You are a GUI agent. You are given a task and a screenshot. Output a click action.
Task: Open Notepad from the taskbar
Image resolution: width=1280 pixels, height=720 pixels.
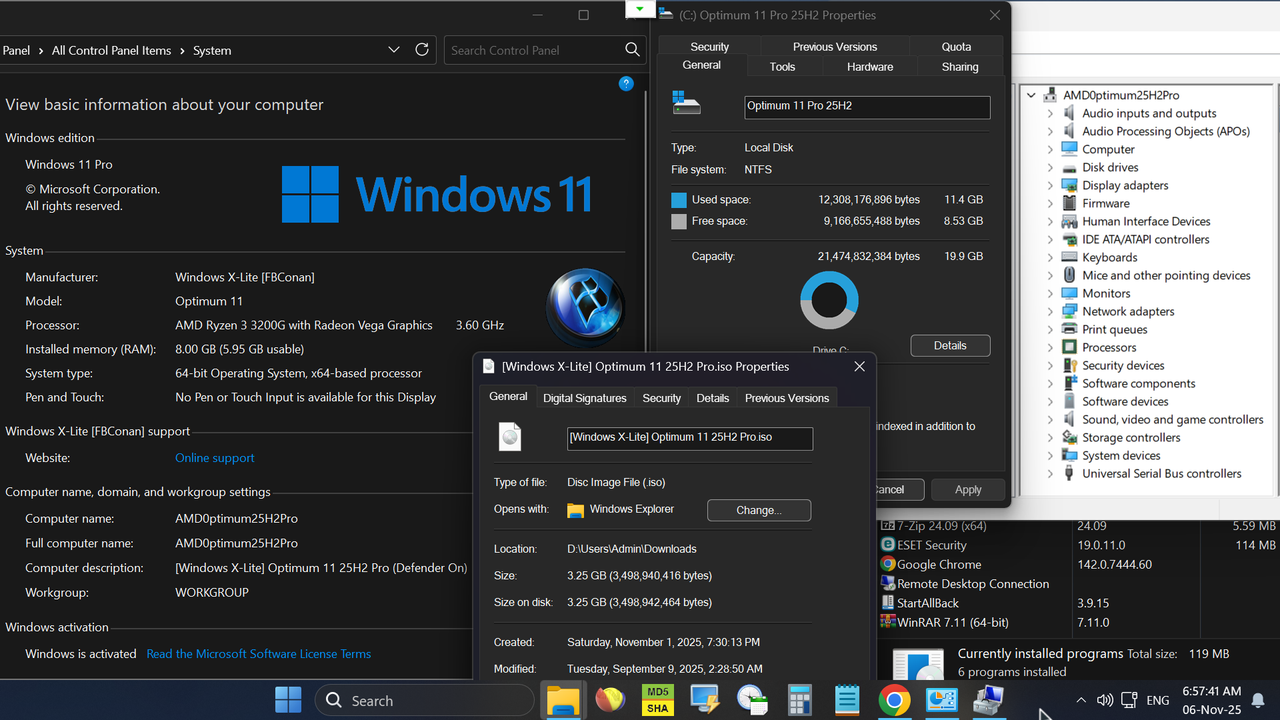tap(847, 700)
